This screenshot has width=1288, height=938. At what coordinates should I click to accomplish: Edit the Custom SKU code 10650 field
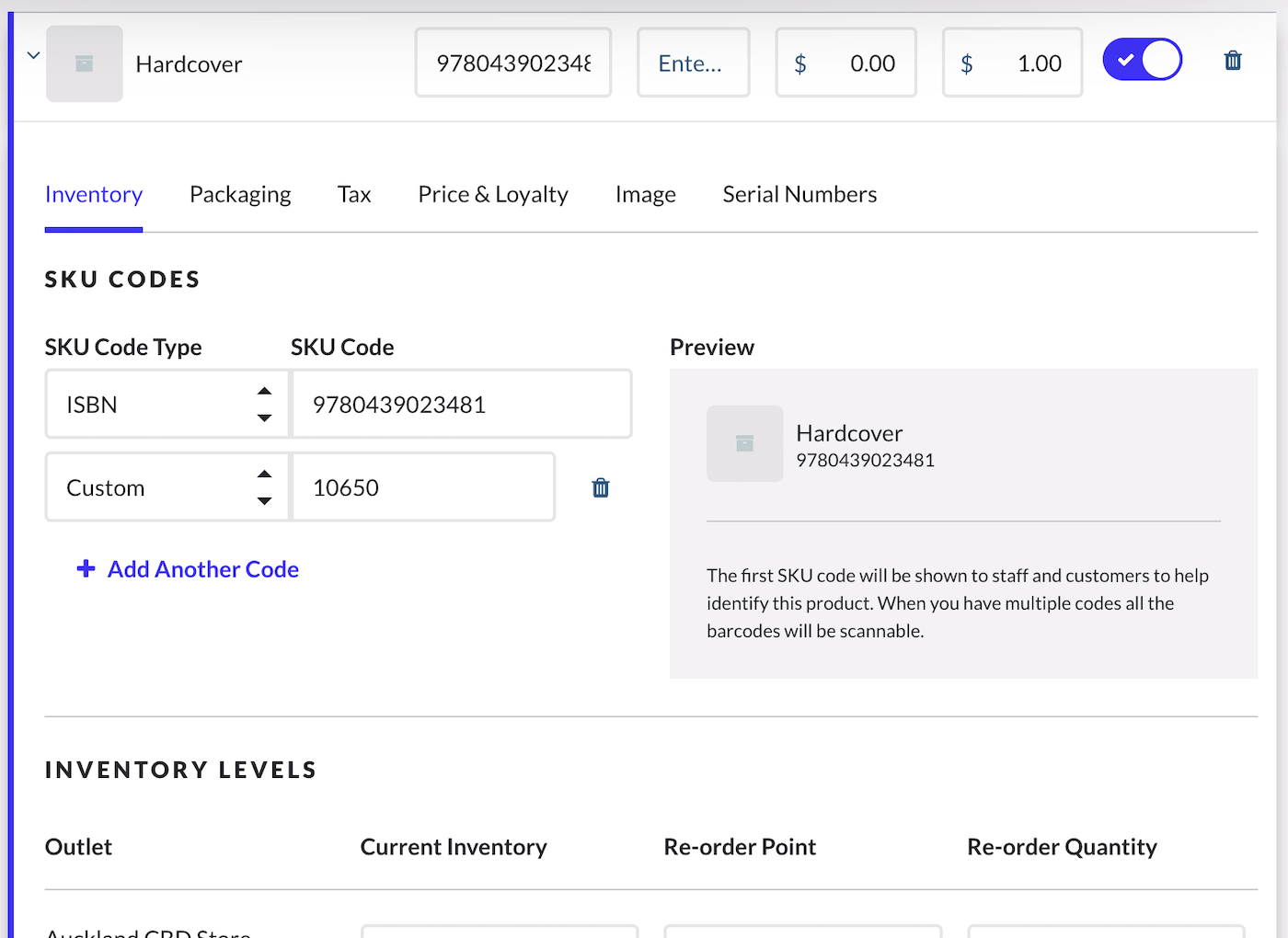tap(423, 487)
